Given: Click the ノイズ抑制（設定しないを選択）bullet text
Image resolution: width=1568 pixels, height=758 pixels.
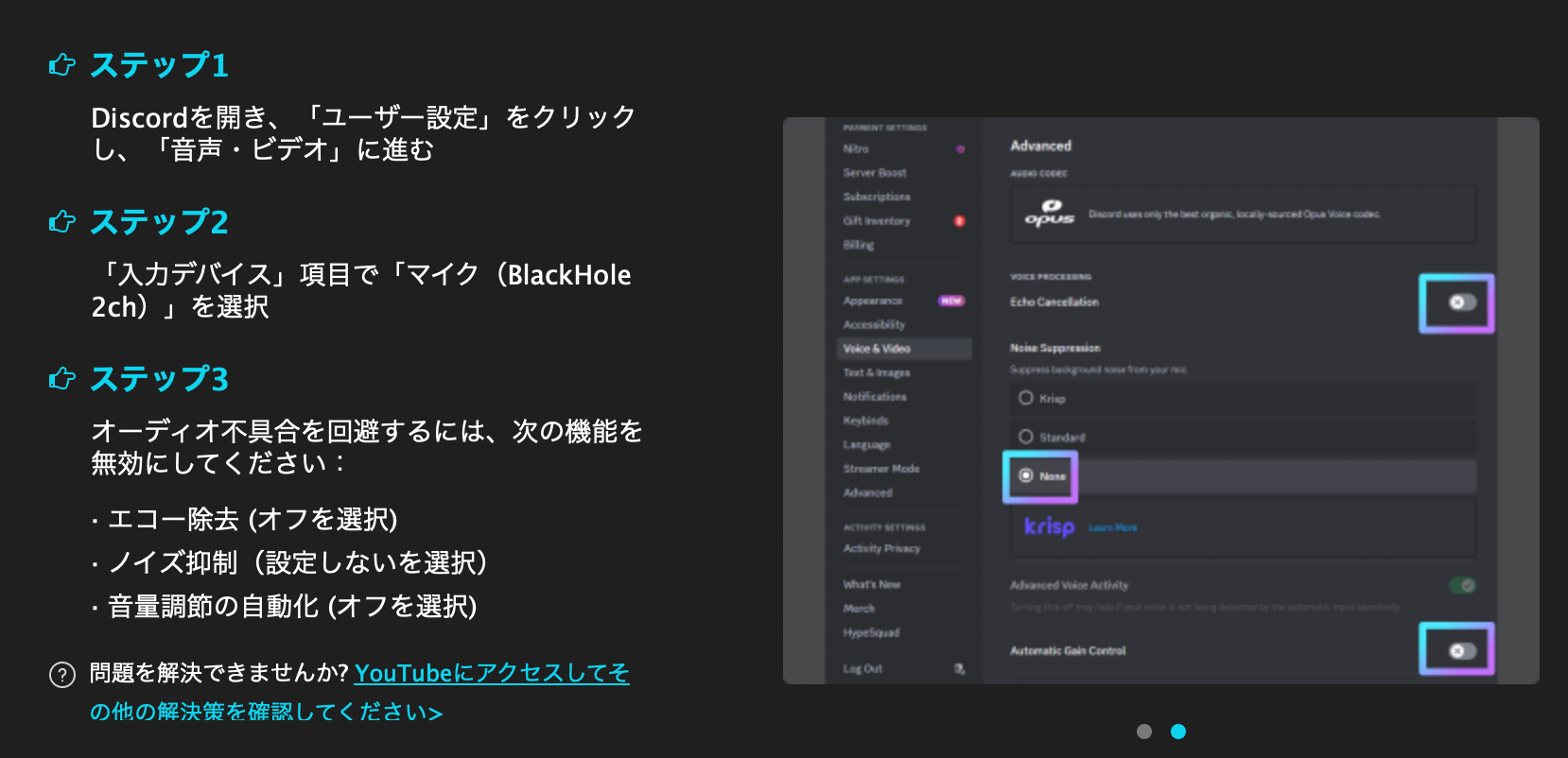Looking at the screenshot, I should (x=299, y=562).
